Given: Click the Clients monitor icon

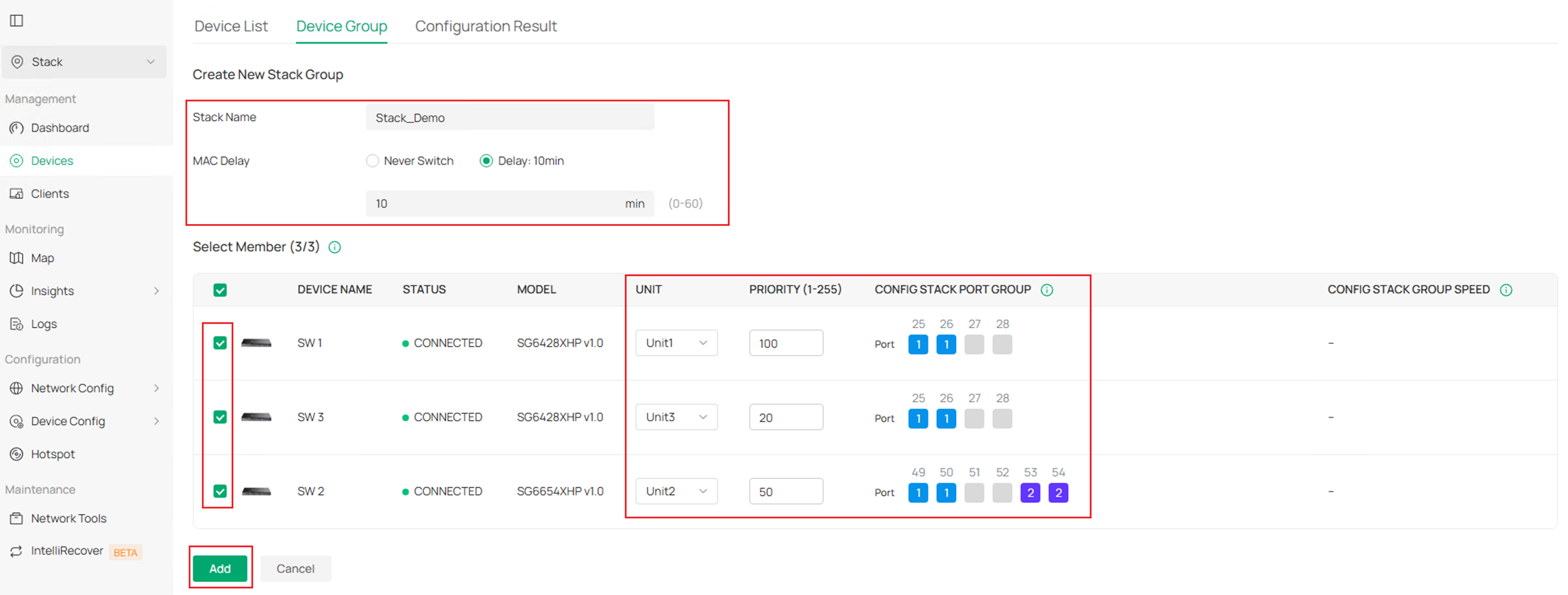Looking at the screenshot, I should 16,194.
